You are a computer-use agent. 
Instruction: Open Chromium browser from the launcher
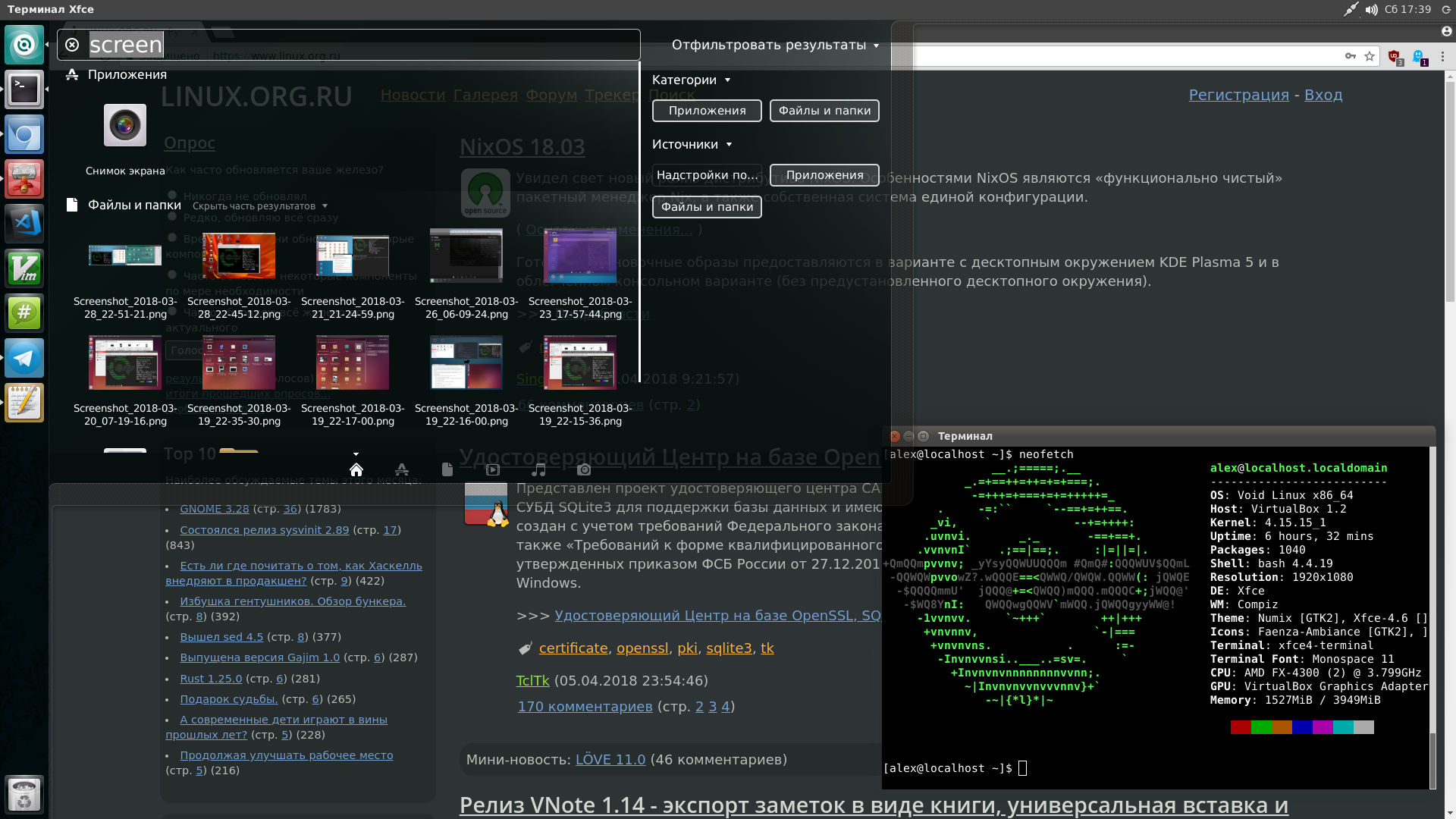pyautogui.click(x=24, y=134)
